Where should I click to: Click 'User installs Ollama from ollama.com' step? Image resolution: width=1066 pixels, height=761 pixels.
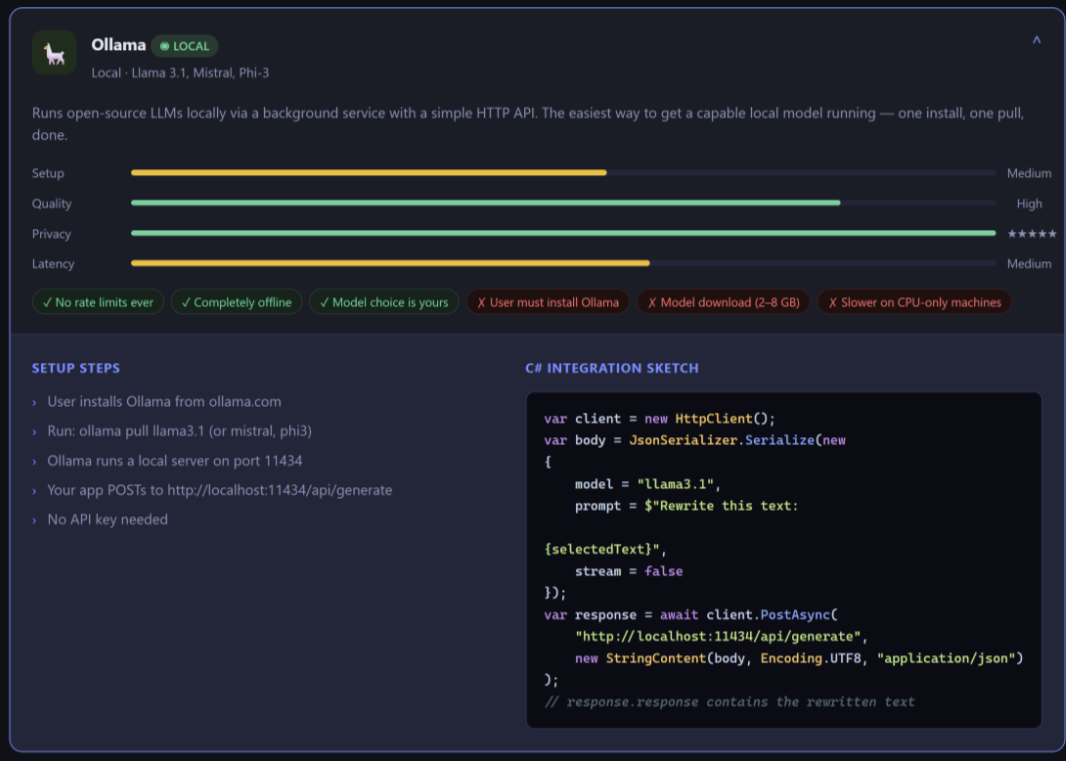pos(164,401)
